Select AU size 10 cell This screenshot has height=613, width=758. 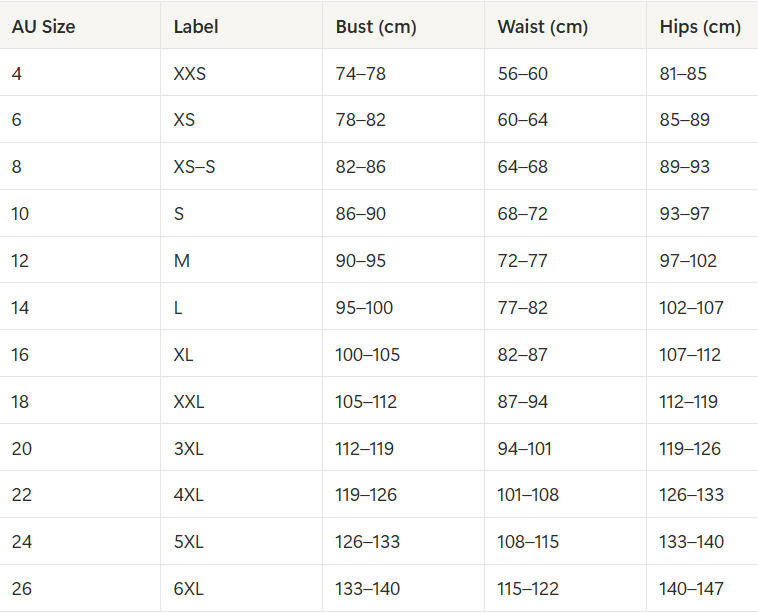point(22,214)
